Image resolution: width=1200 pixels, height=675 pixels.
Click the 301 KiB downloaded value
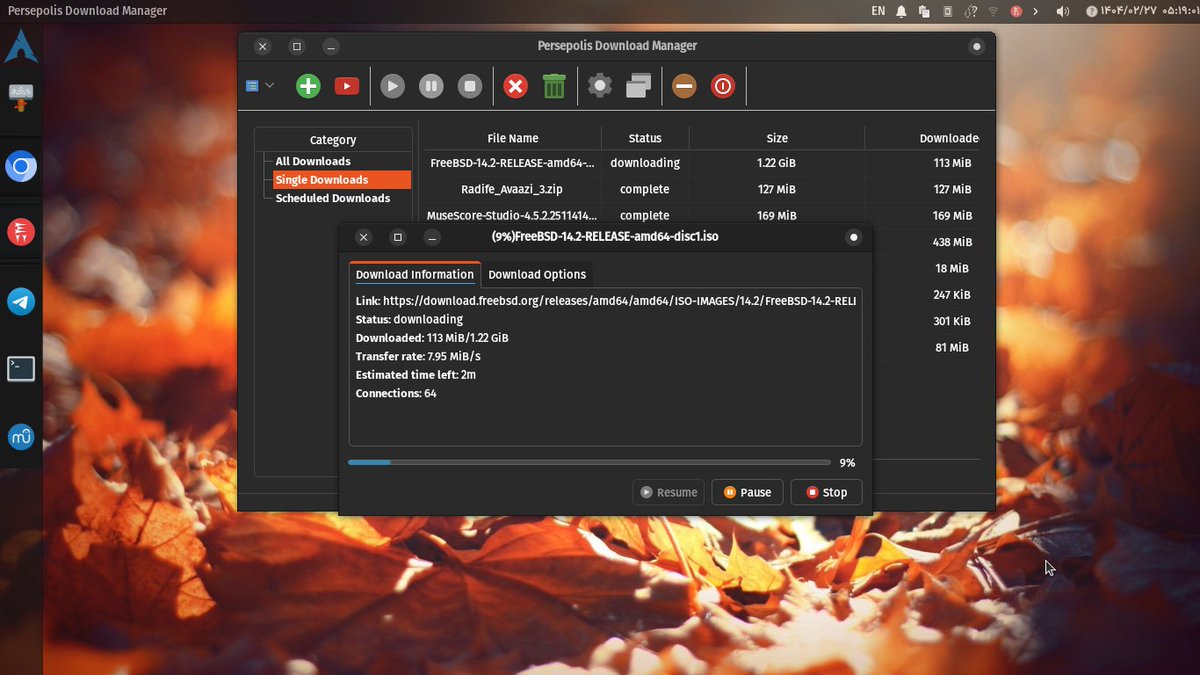[x=953, y=321]
